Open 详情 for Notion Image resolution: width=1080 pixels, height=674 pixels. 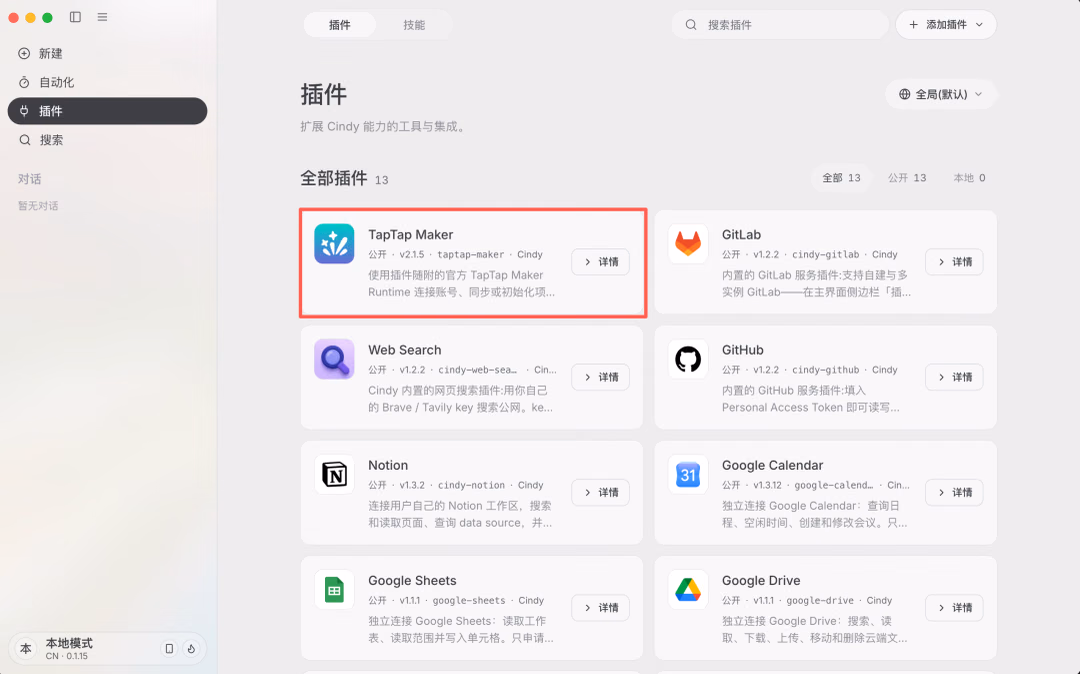[601, 492]
